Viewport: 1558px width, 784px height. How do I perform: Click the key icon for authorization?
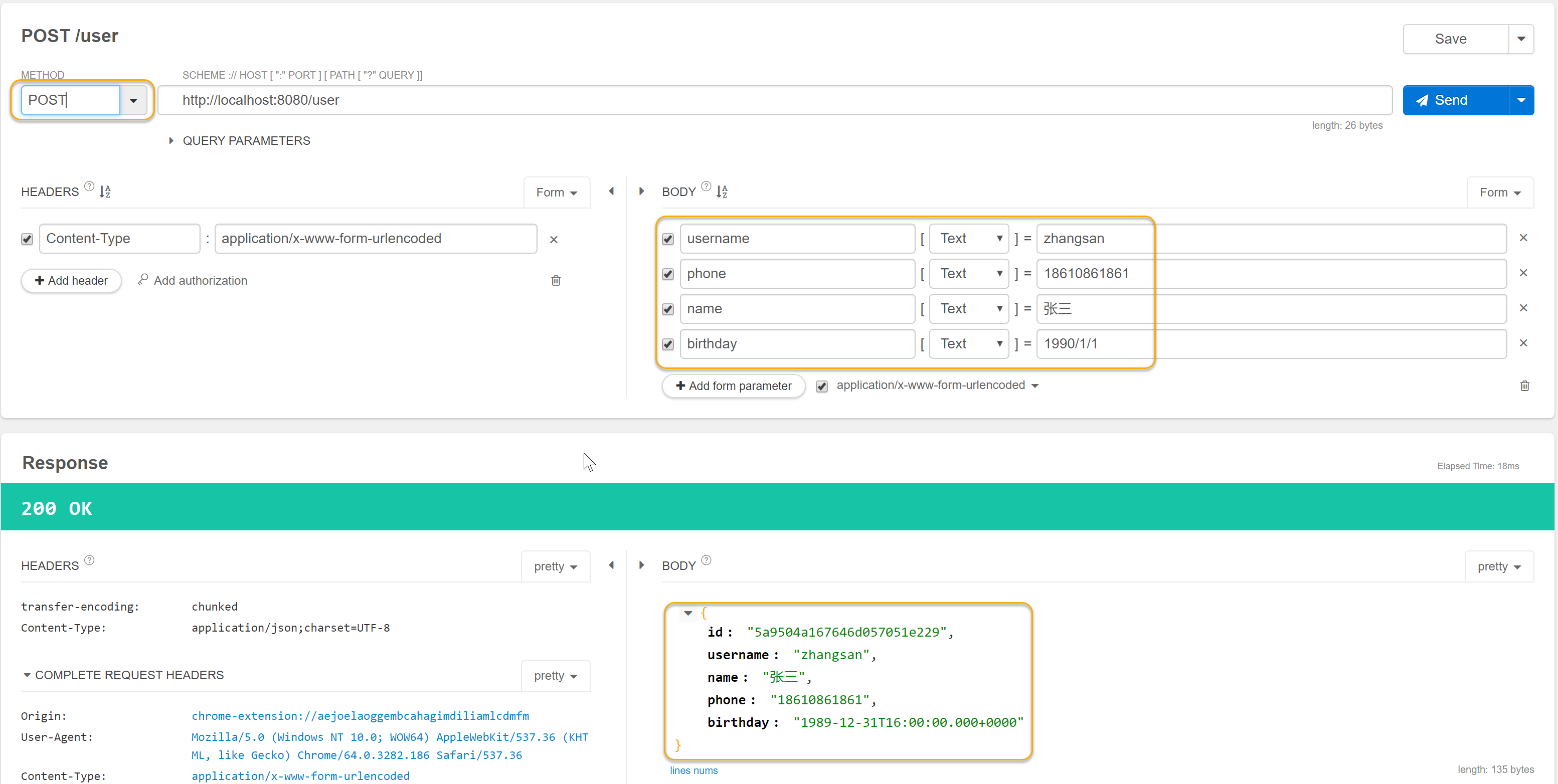(x=143, y=280)
